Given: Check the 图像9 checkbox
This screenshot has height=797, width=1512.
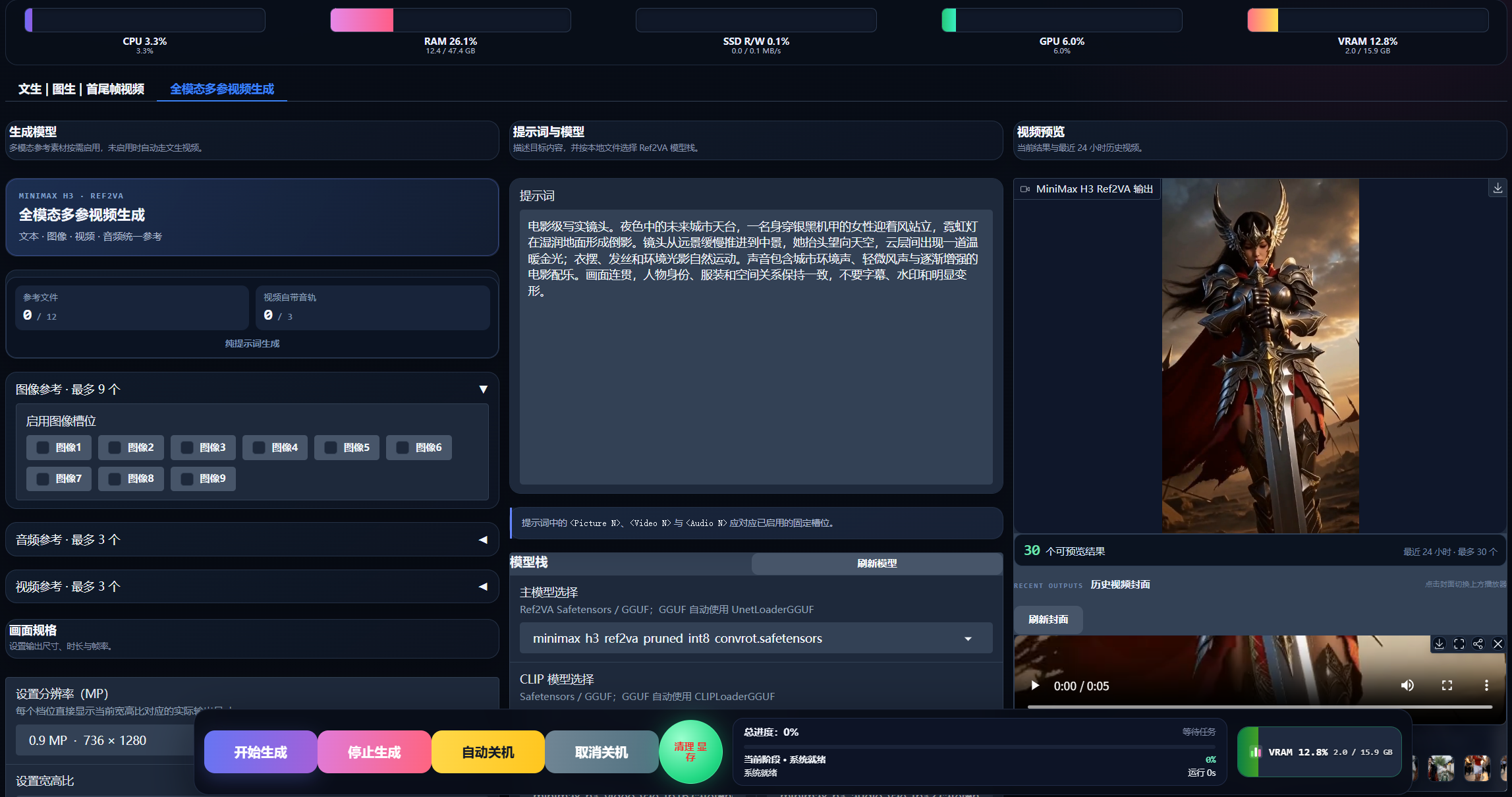Looking at the screenshot, I should (x=187, y=479).
